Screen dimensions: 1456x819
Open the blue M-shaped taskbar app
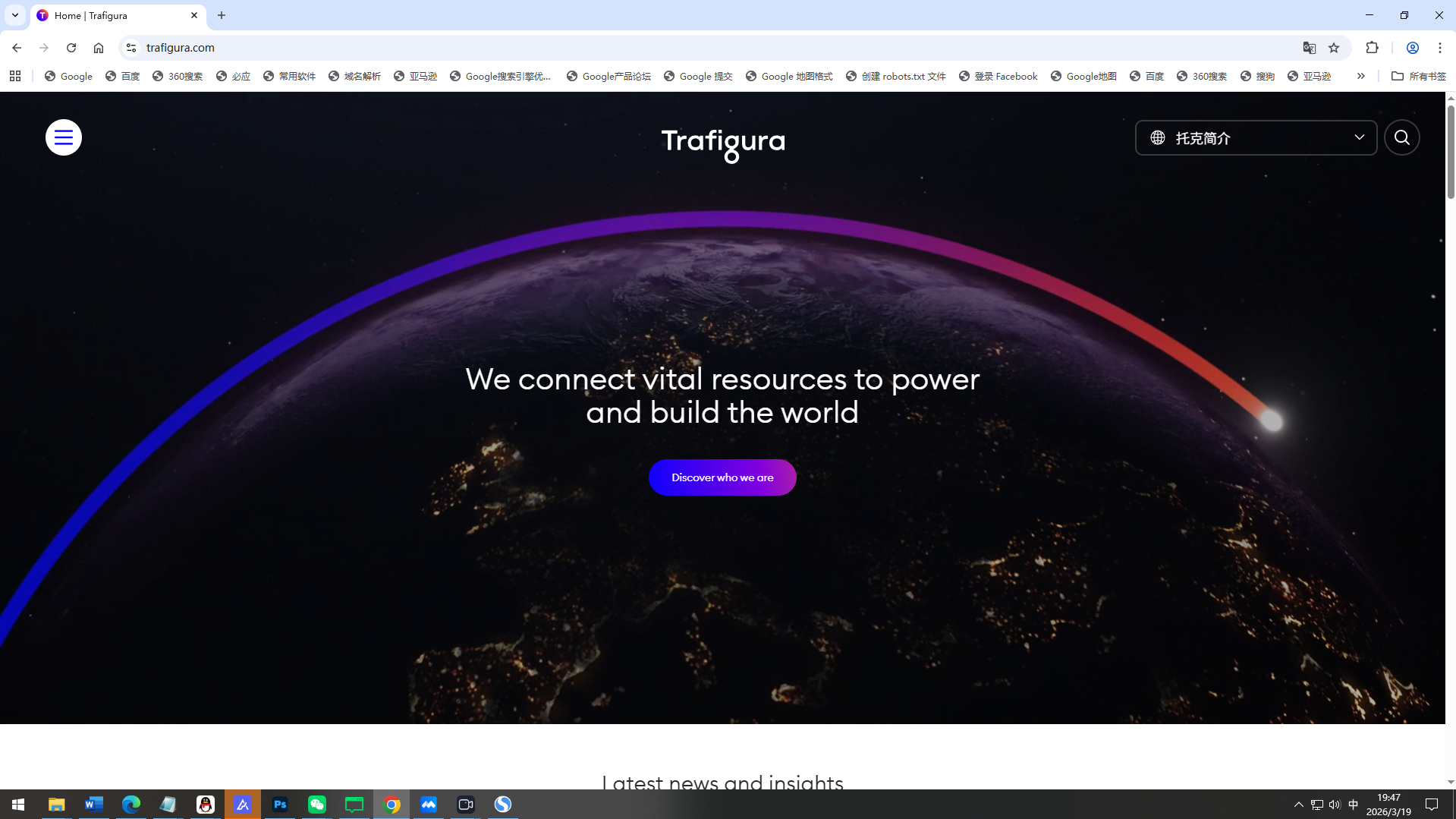[429, 805]
